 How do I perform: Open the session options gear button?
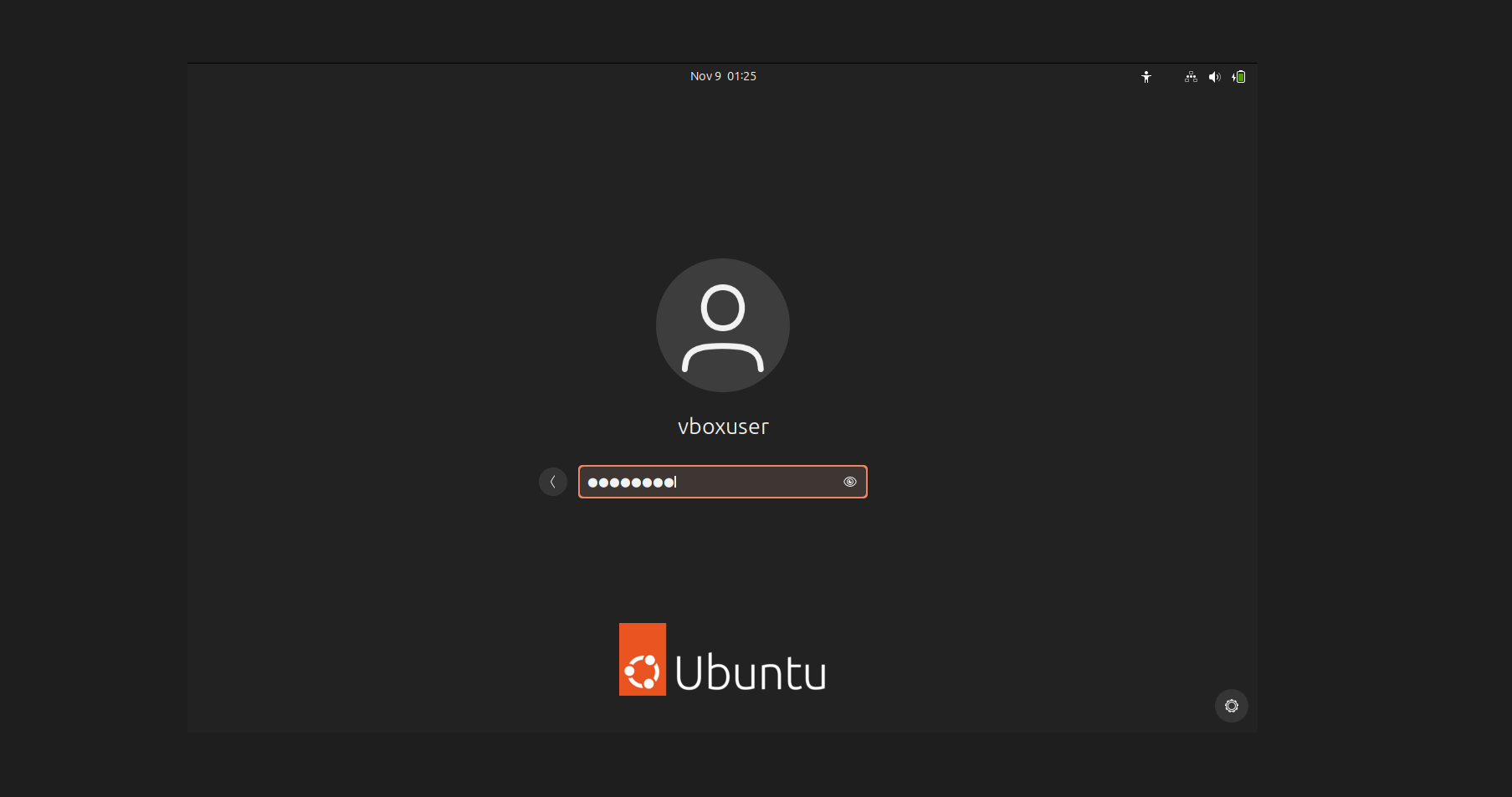click(x=1232, y=706)
